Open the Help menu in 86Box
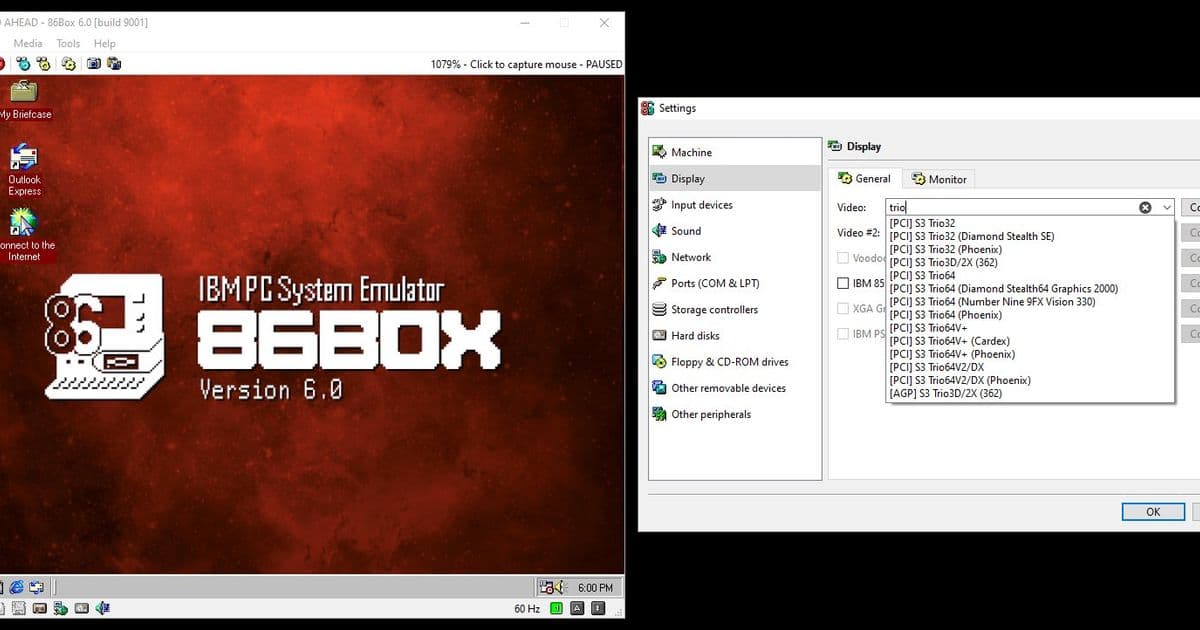Viewport: 1200px width, 630px height. [x=105, y=43]
